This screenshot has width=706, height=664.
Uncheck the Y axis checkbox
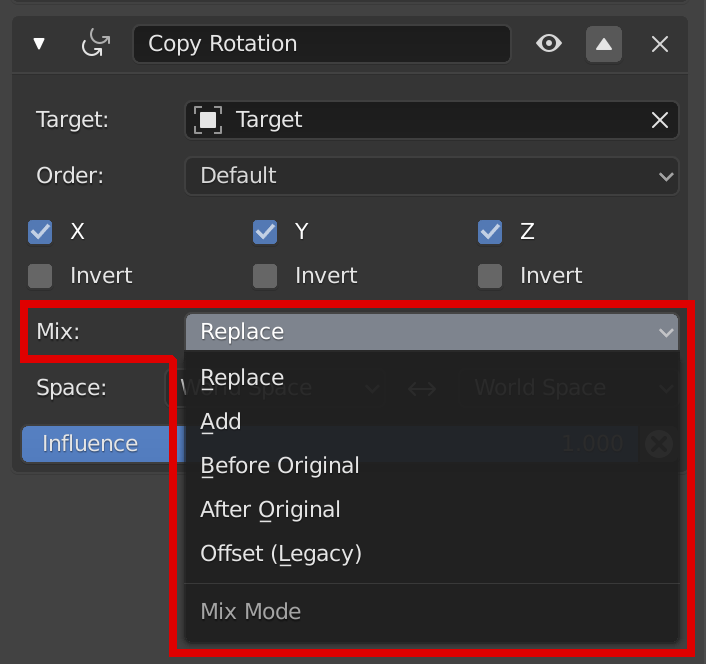click(x=265, y=232)
